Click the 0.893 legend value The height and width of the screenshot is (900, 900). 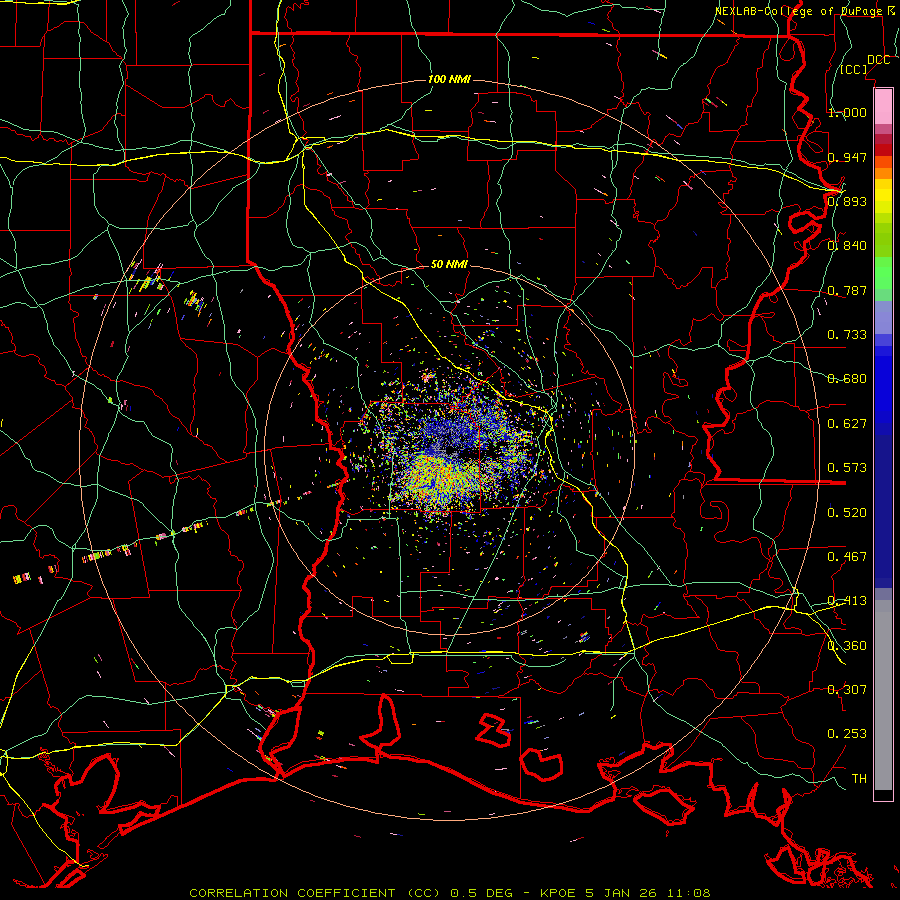pos(847,201)
